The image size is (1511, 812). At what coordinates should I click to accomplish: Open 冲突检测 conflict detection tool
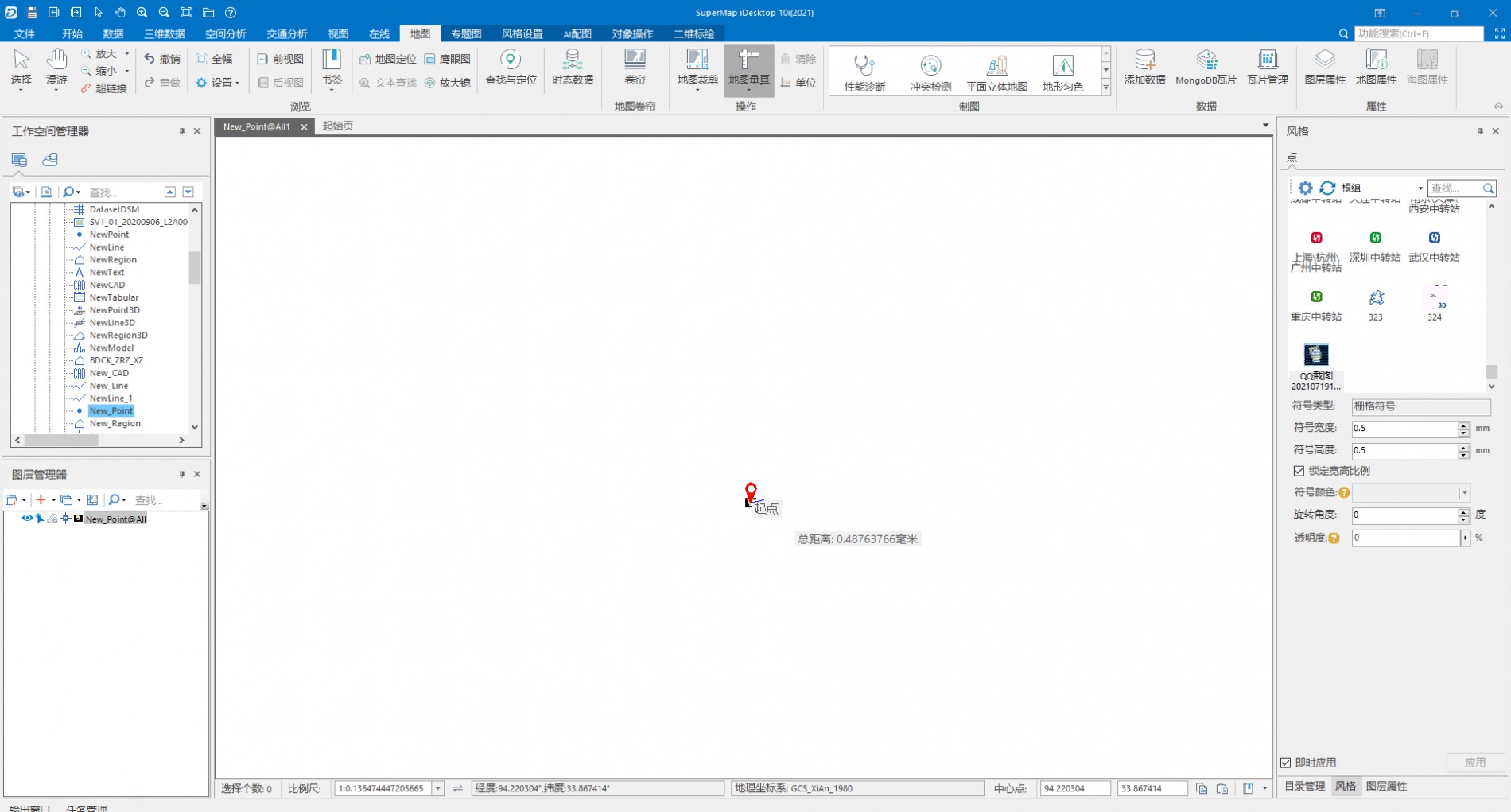click(x=930, y=72)
